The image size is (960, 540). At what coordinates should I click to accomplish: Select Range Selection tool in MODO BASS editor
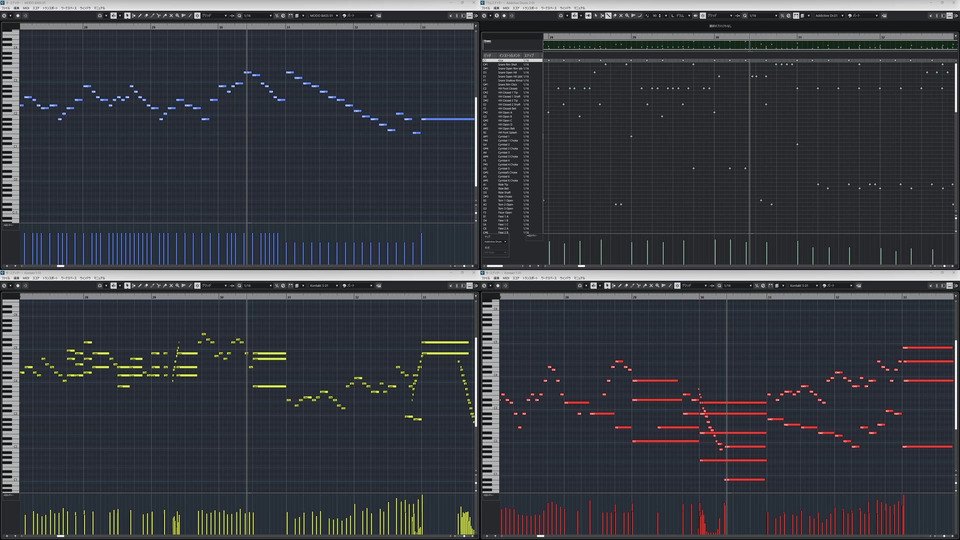(133, 15)
